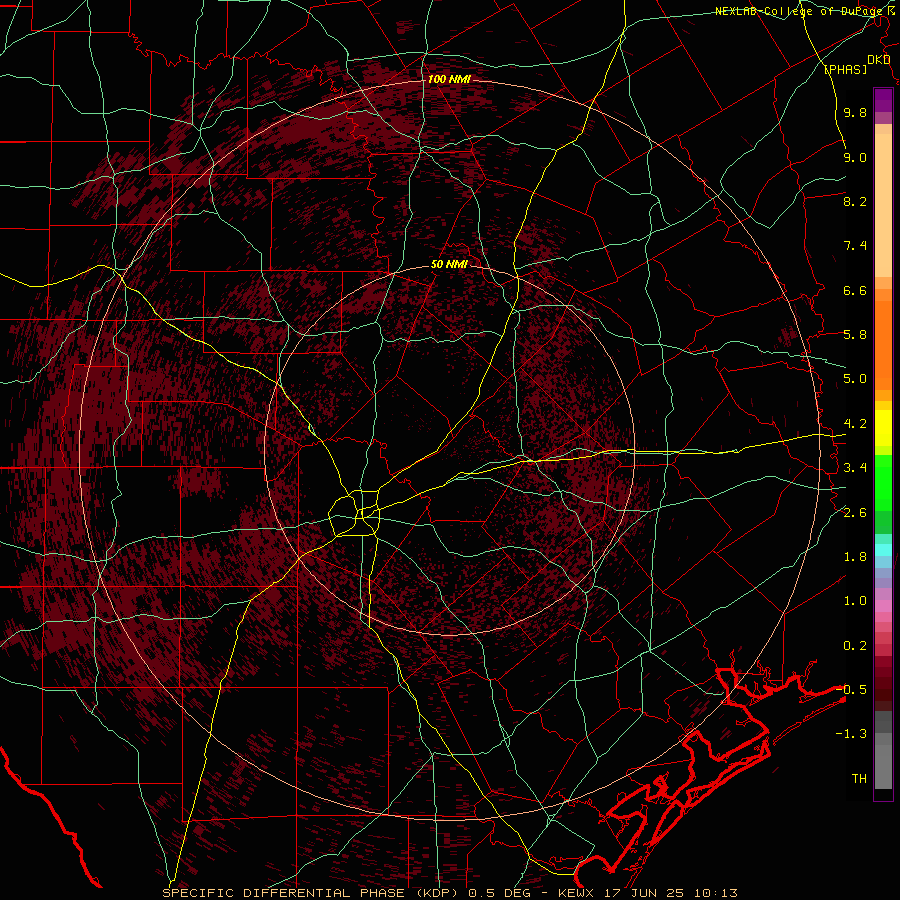900x900 pixels.
Task: Click the 7.4 value on the color scale
Action: [x=855, y=246]
